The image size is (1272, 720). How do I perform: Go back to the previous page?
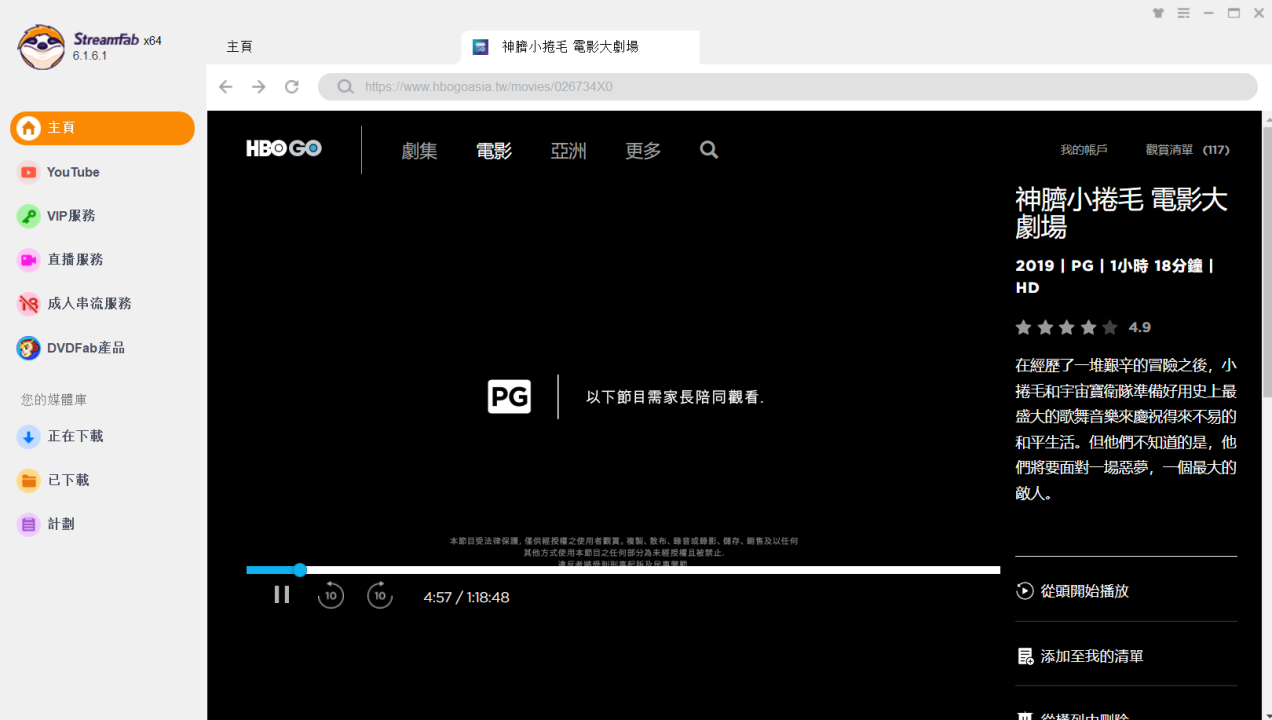(x=226, y=87)
